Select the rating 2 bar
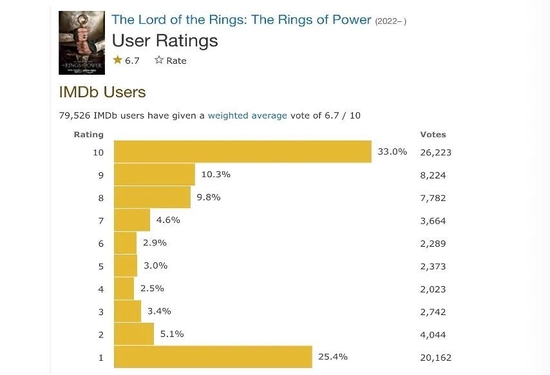 pyautogui.click(x=134, y=334)
